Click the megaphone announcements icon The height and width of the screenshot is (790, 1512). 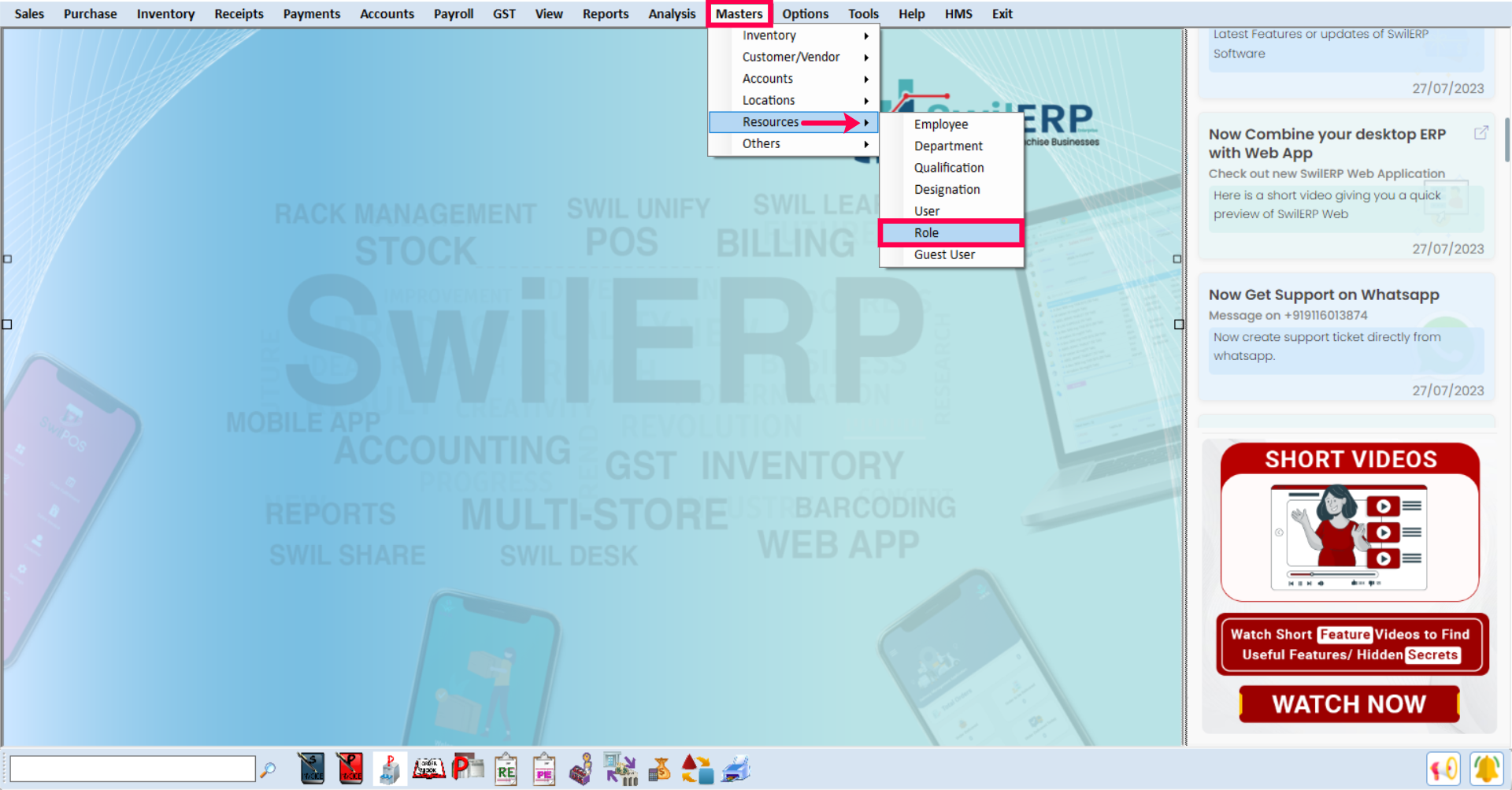coord(1443,770)
